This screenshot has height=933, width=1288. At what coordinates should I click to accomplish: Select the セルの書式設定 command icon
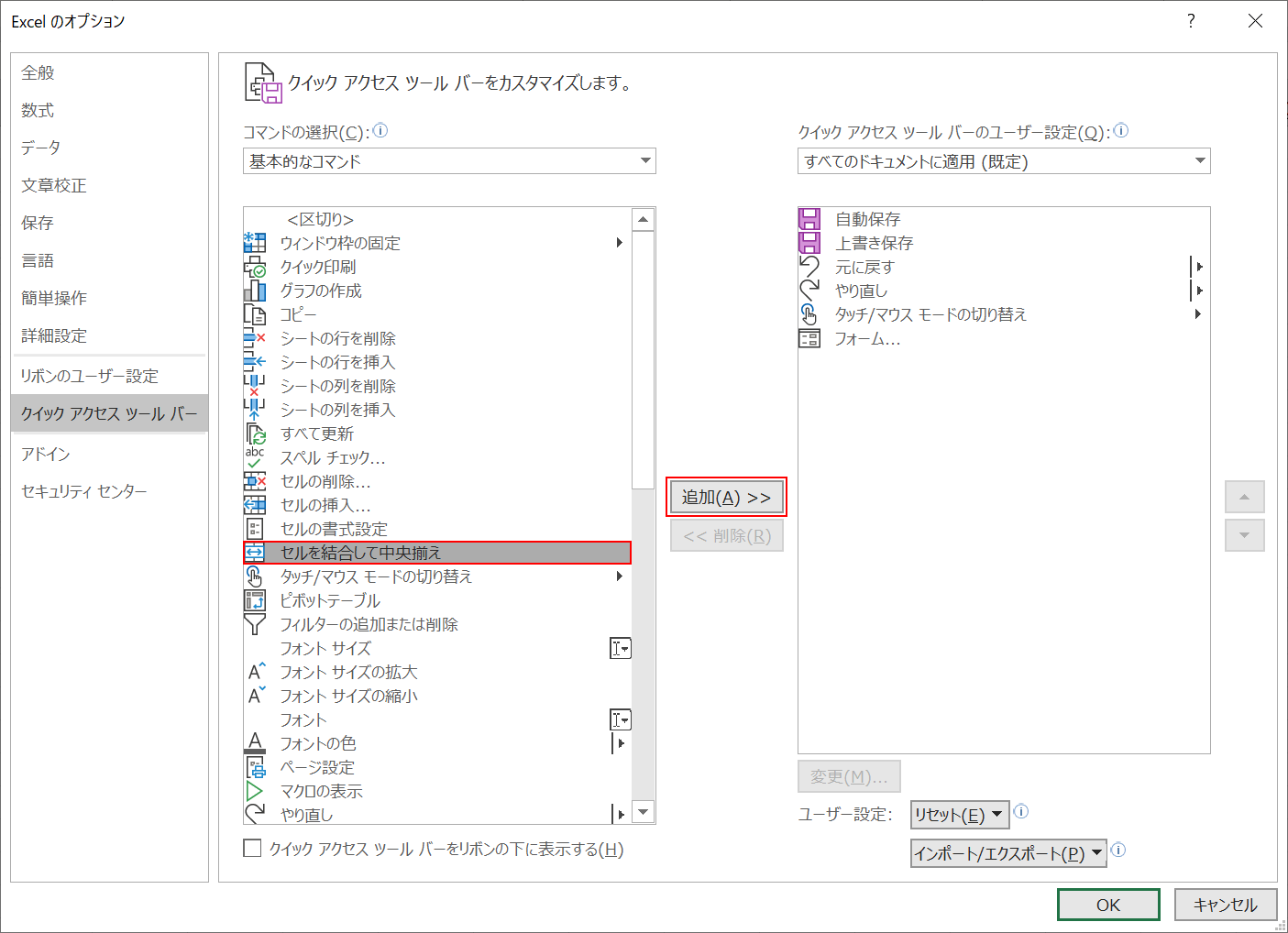point(255,529)
